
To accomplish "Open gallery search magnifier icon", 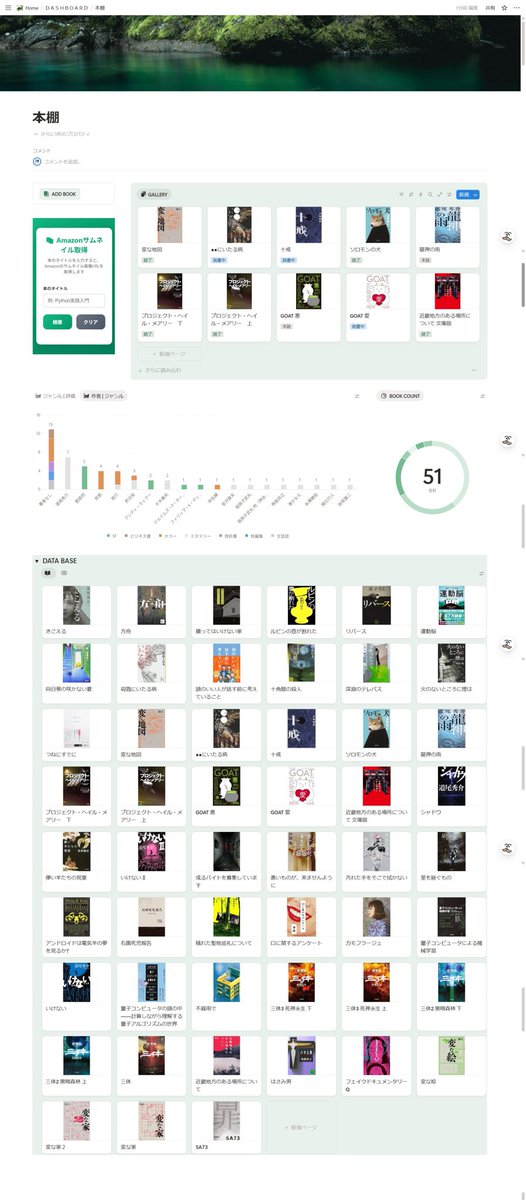I will point(430,194).
